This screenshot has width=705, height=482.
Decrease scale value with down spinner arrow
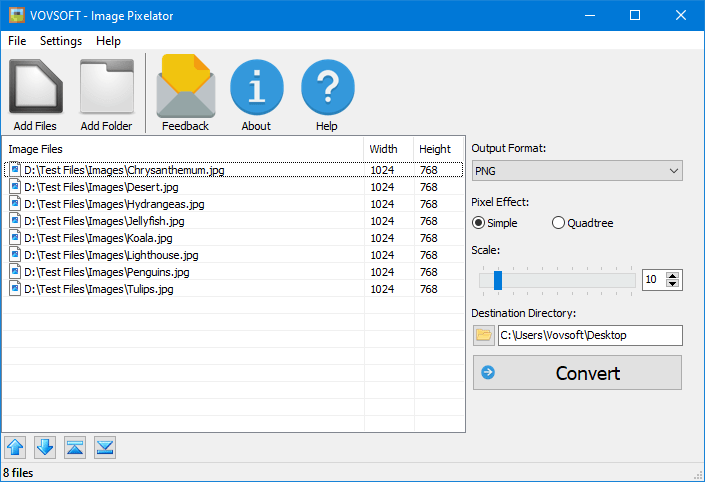click(673, 284)
